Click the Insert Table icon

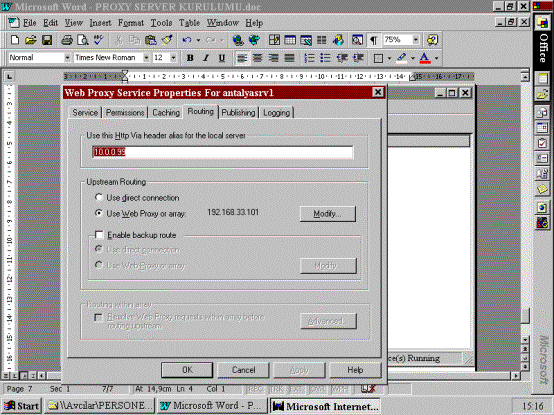coord(290,40)
